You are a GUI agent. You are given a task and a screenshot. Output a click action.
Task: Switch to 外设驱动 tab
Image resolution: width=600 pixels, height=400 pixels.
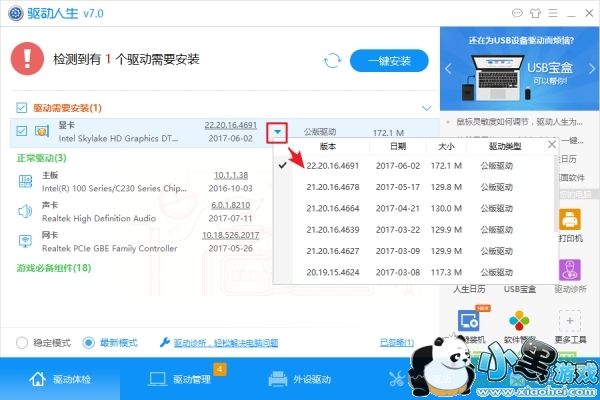[x=299, y=379]
